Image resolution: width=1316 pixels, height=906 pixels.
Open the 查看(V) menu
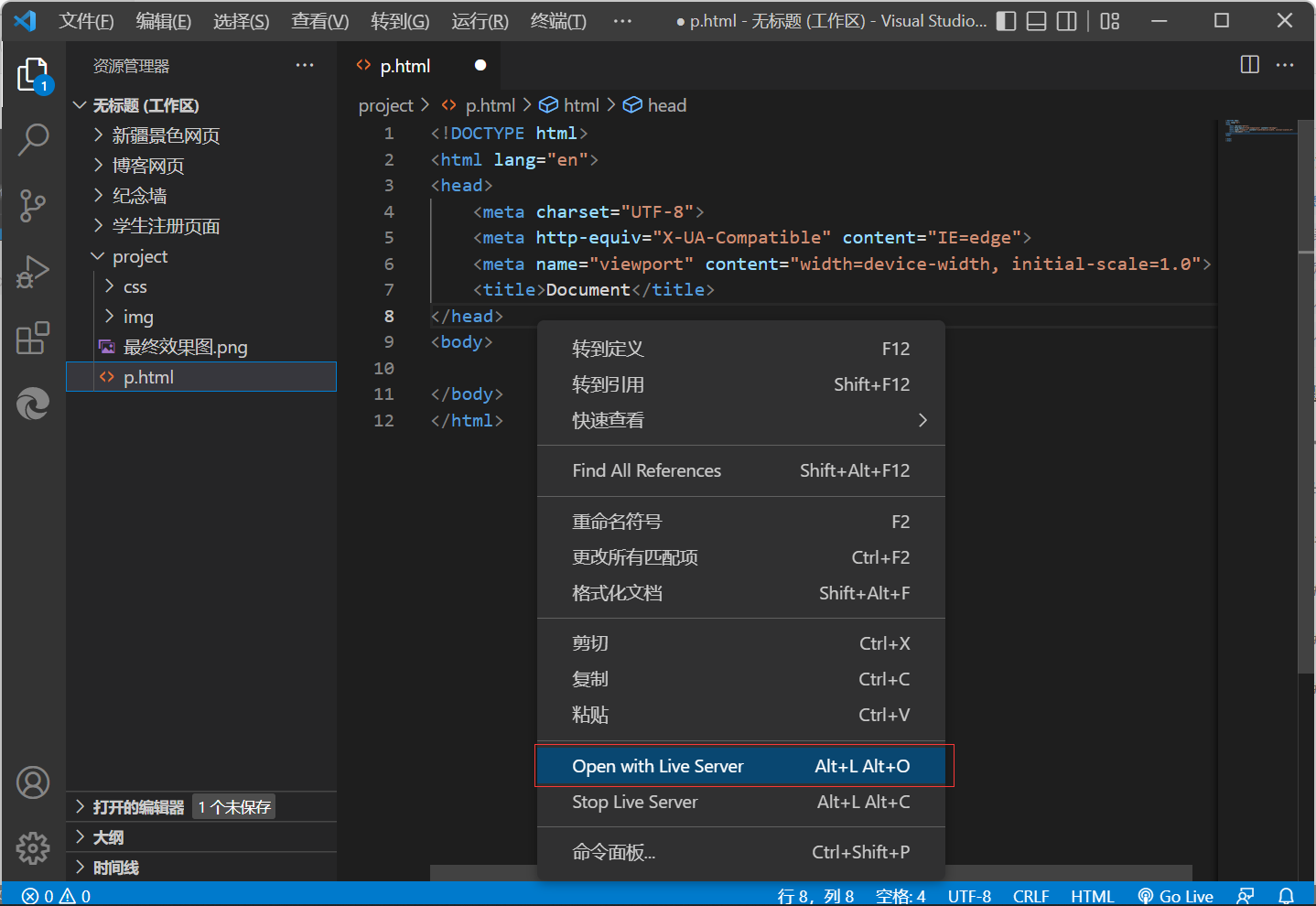pos(320,21)
